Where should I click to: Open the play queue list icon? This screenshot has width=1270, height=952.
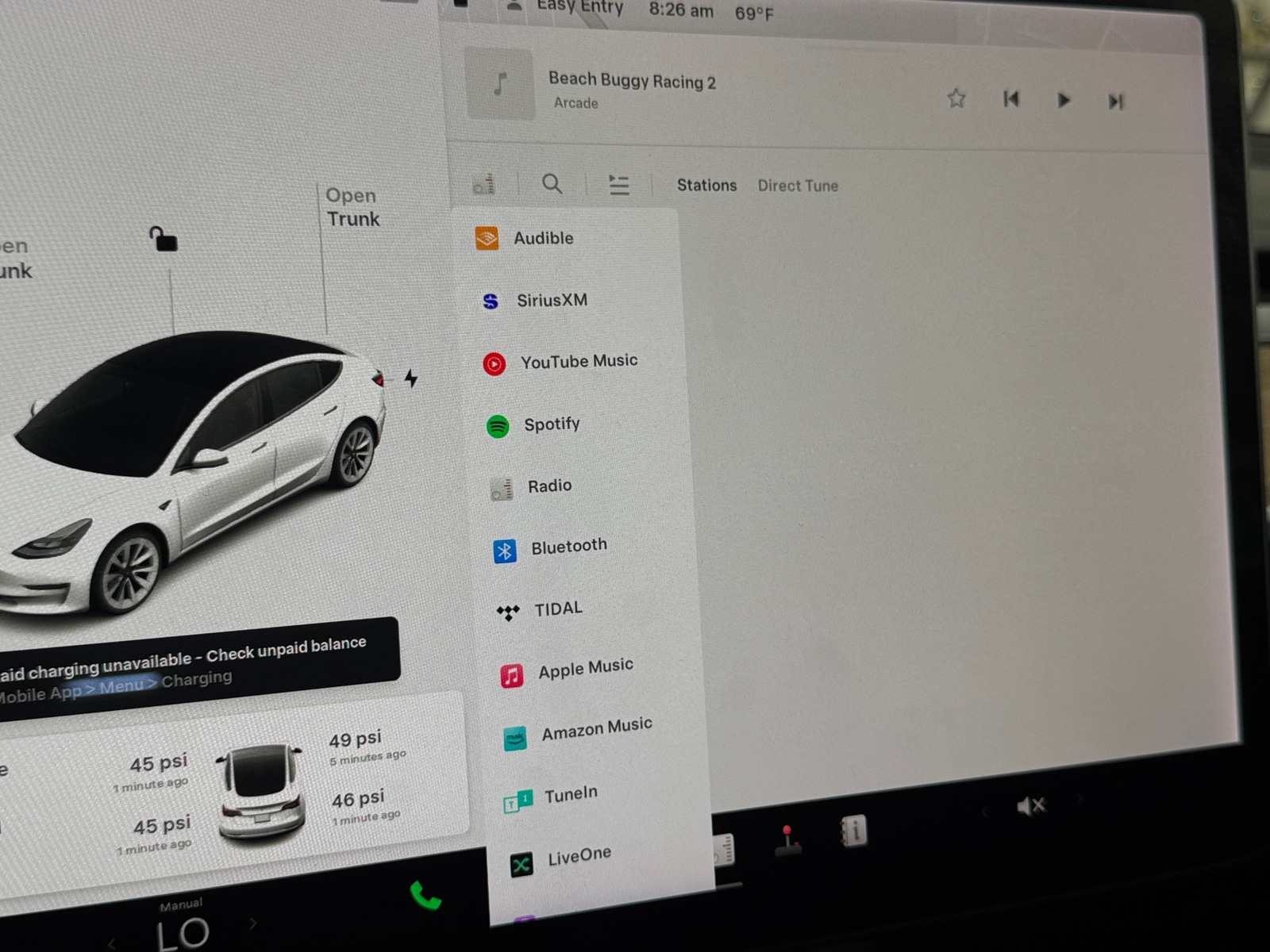[618, 185]
